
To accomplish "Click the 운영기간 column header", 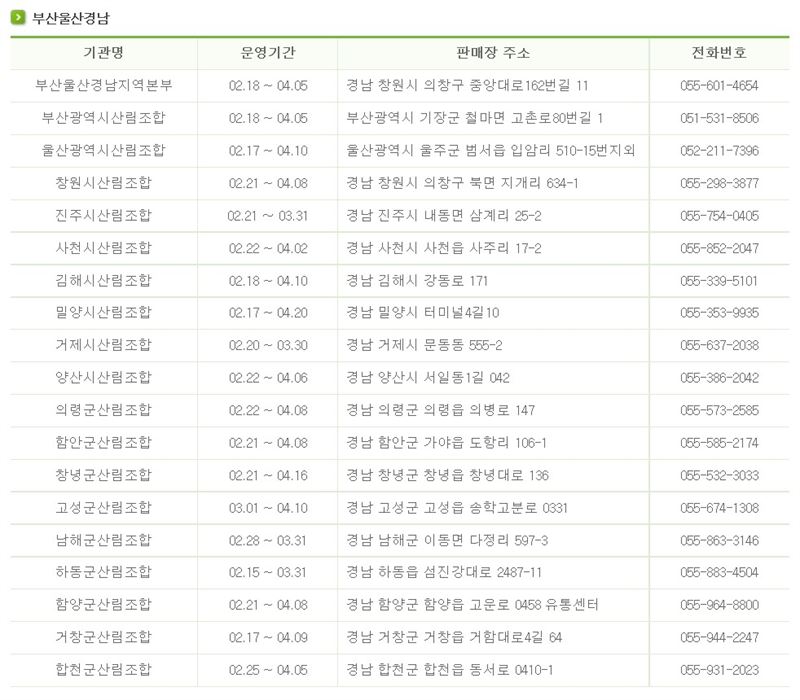I will click(x=268, y=53).
